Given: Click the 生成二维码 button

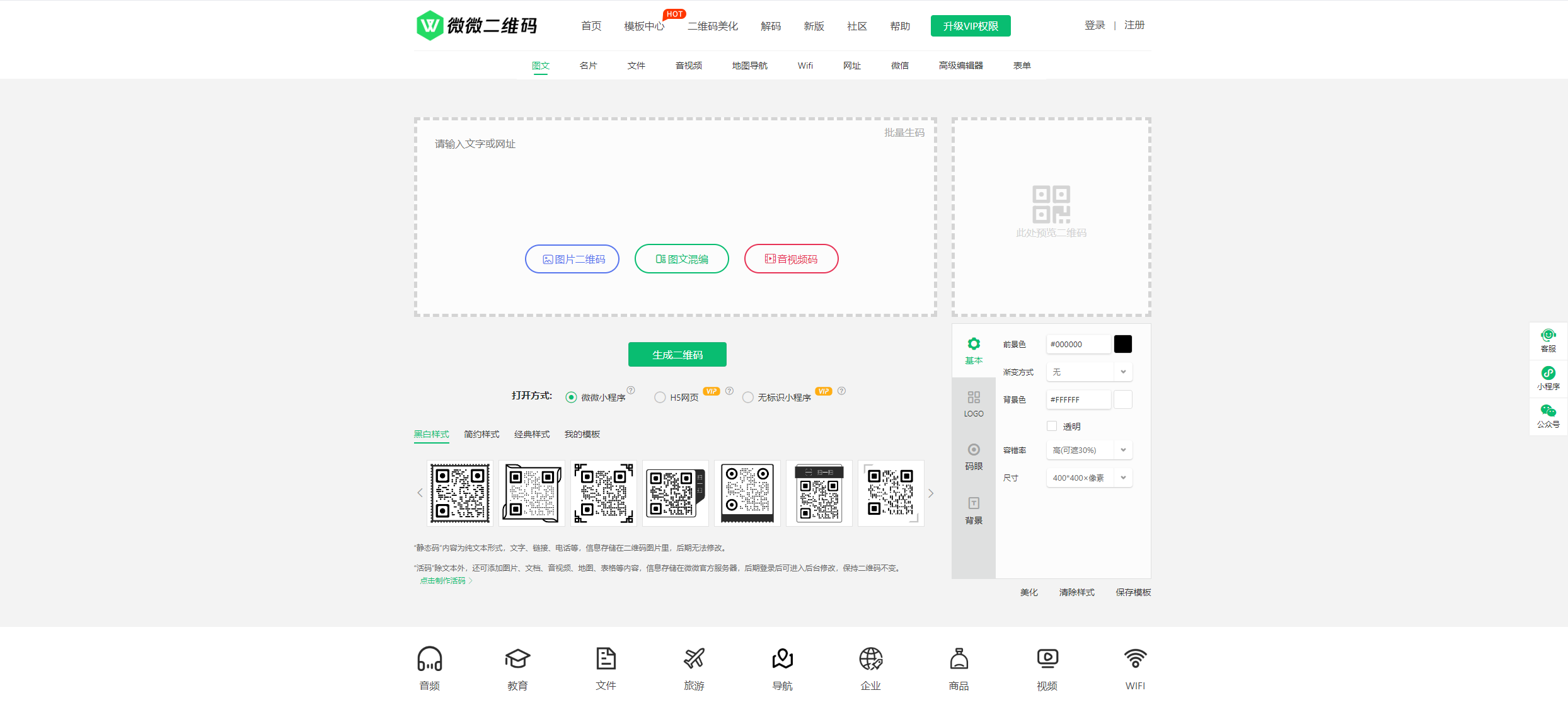Looking at the screenshot, I should coord(677,355).
